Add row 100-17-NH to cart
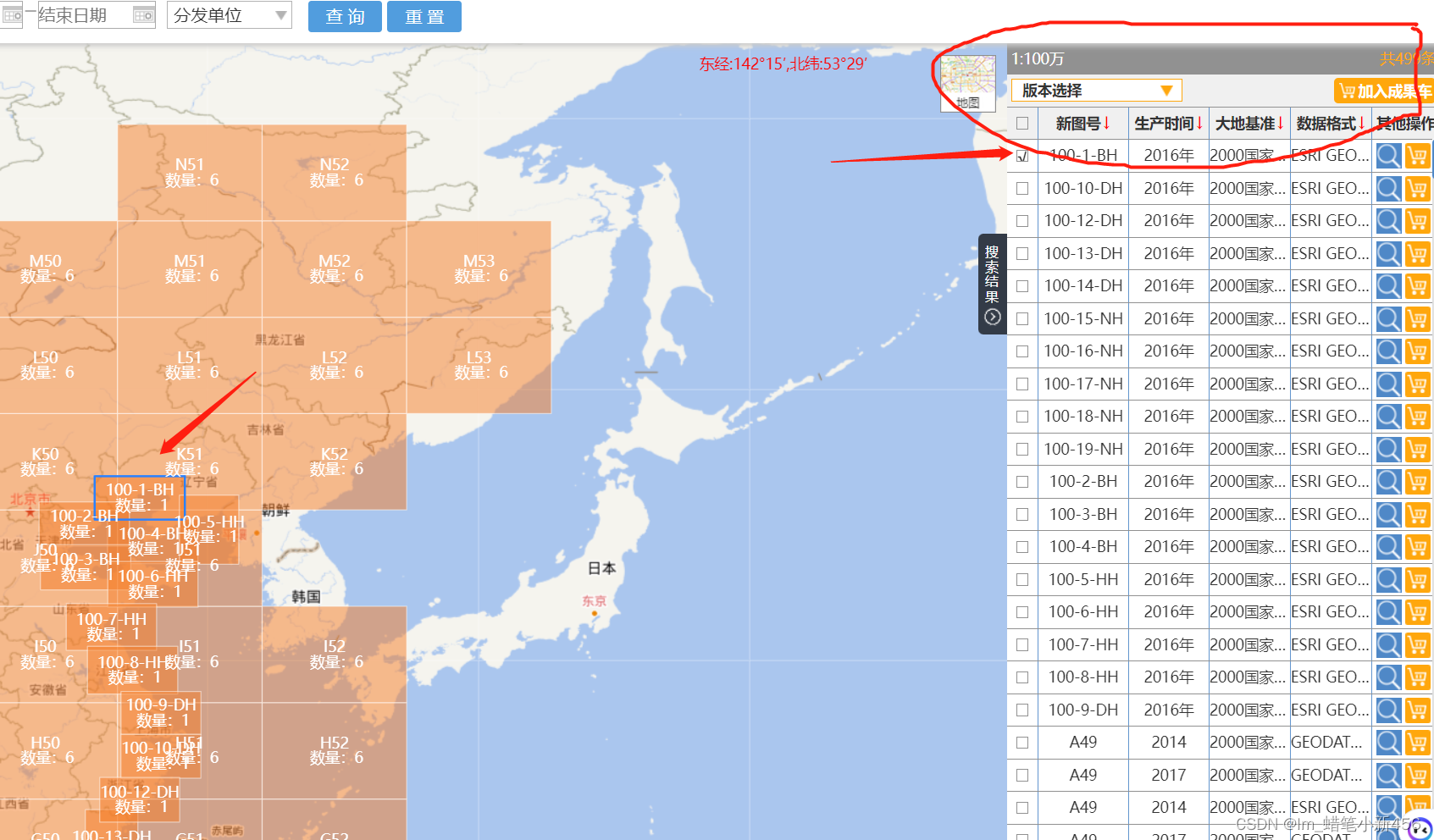This screenshot has height=840, width=1434. pyautogui.click(x=1417, y=384)
